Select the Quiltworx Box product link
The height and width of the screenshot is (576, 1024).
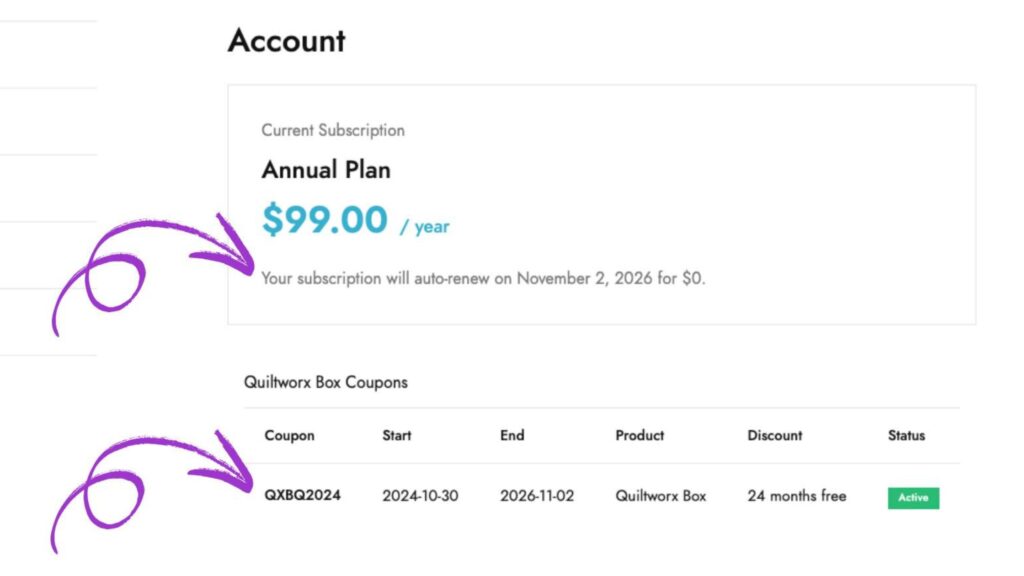[660, 495]
